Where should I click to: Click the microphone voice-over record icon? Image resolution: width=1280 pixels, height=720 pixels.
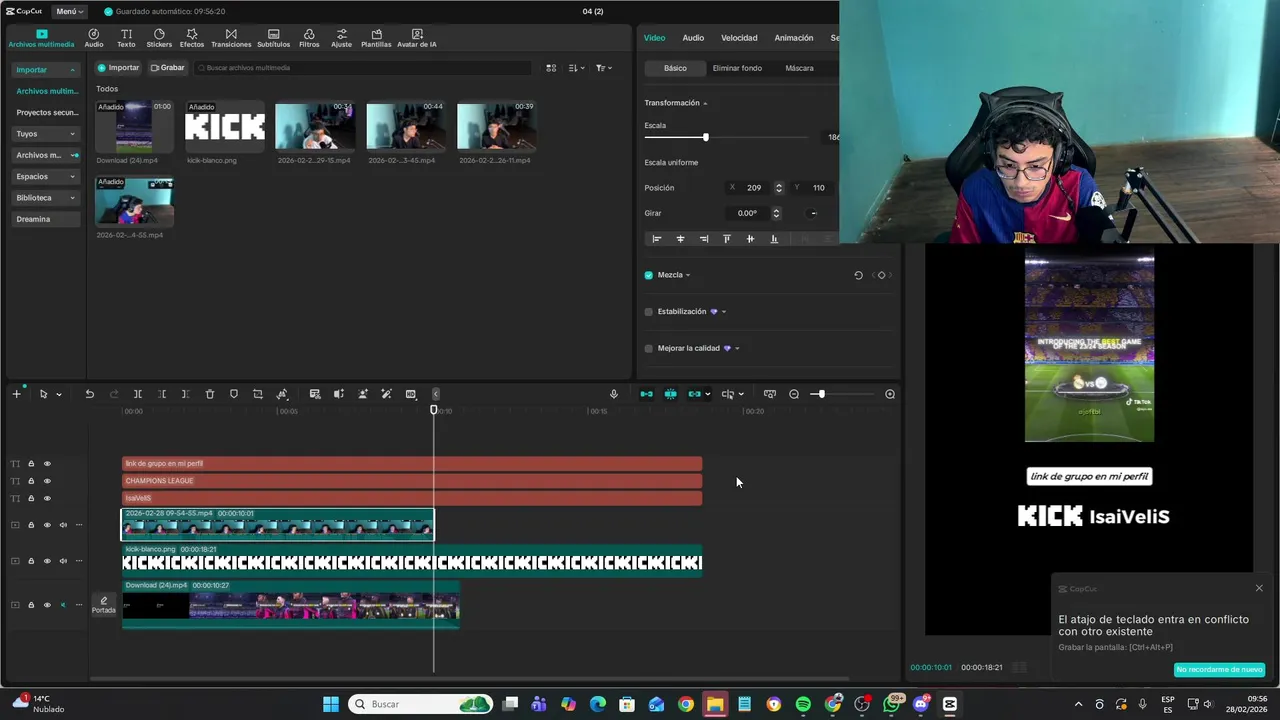[614, 394]
